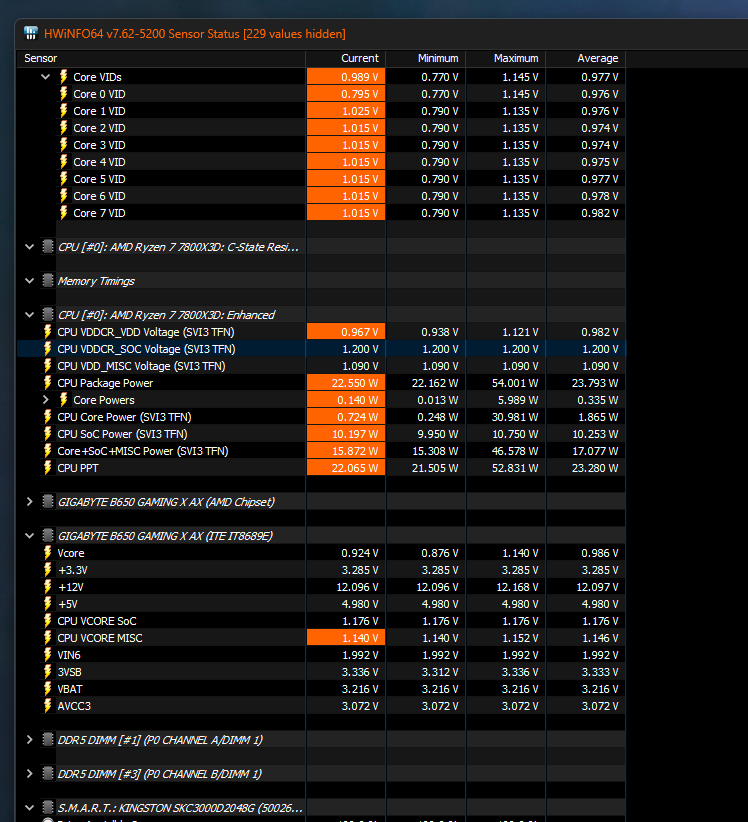Select the CPU VCORE MISC row label
Screen dimensions: 748x822
point(100,638)
